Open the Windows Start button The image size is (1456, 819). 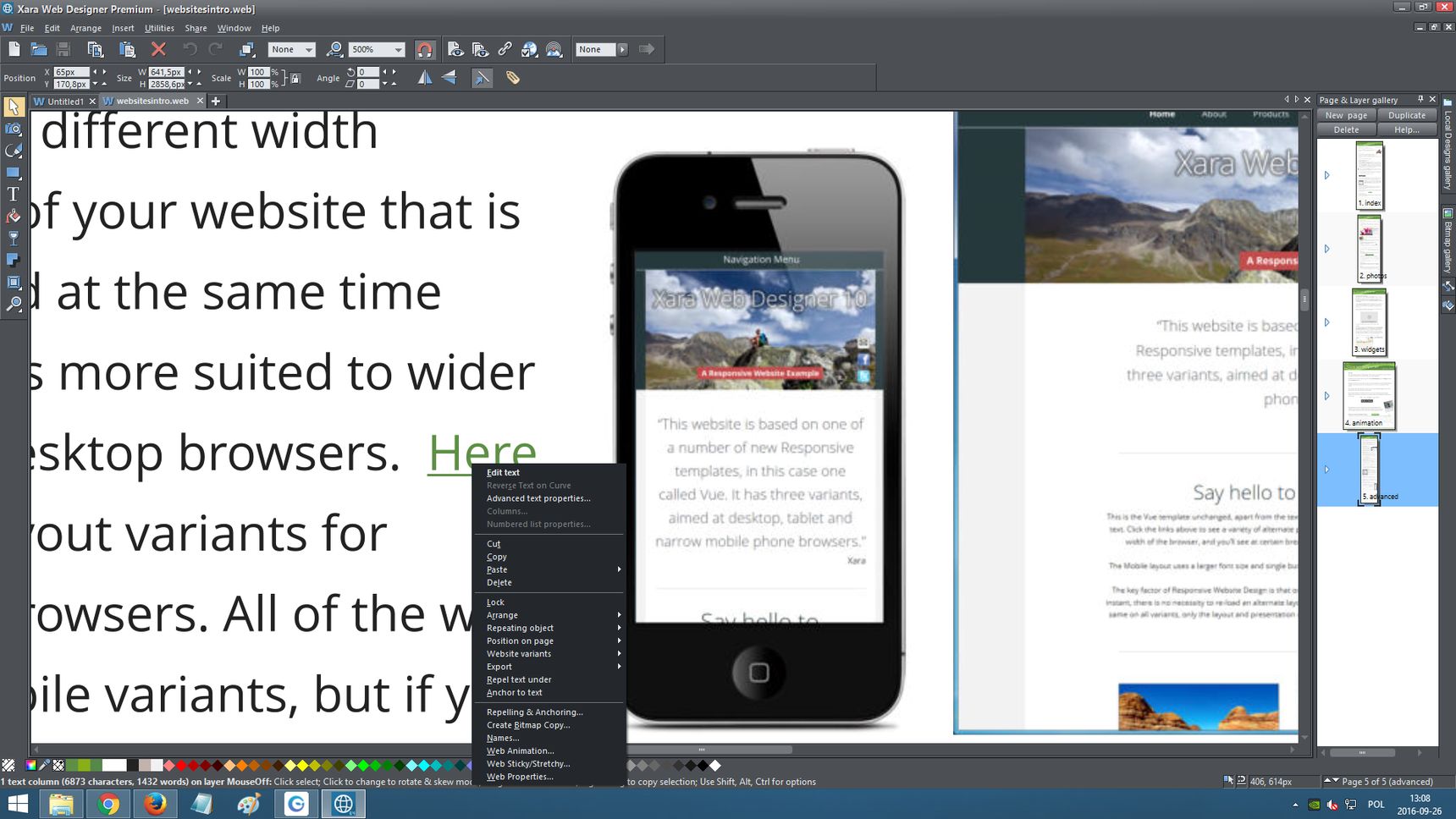[18, 804]
